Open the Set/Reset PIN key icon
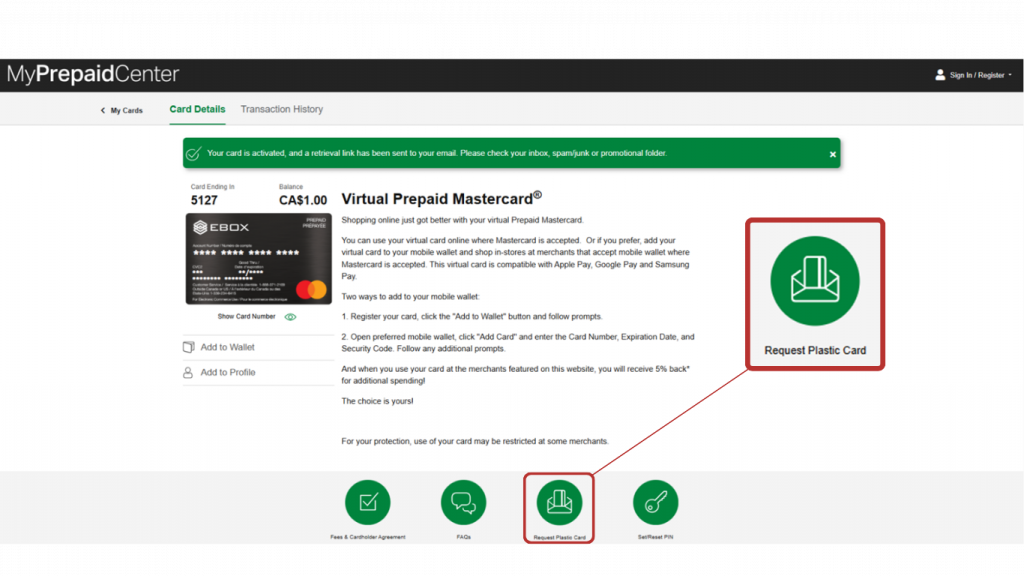Image resolution: width=1024 pixels, height=576 pixels. point(655,502)
